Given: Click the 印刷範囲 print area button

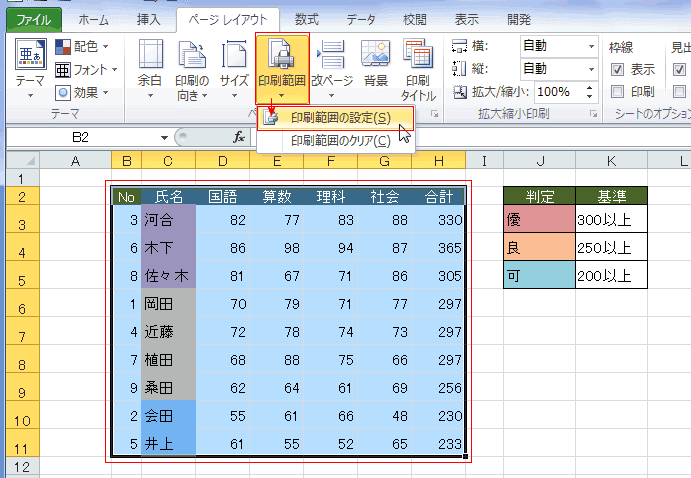Looking at the screenshot, I should (x=282, y=68).
